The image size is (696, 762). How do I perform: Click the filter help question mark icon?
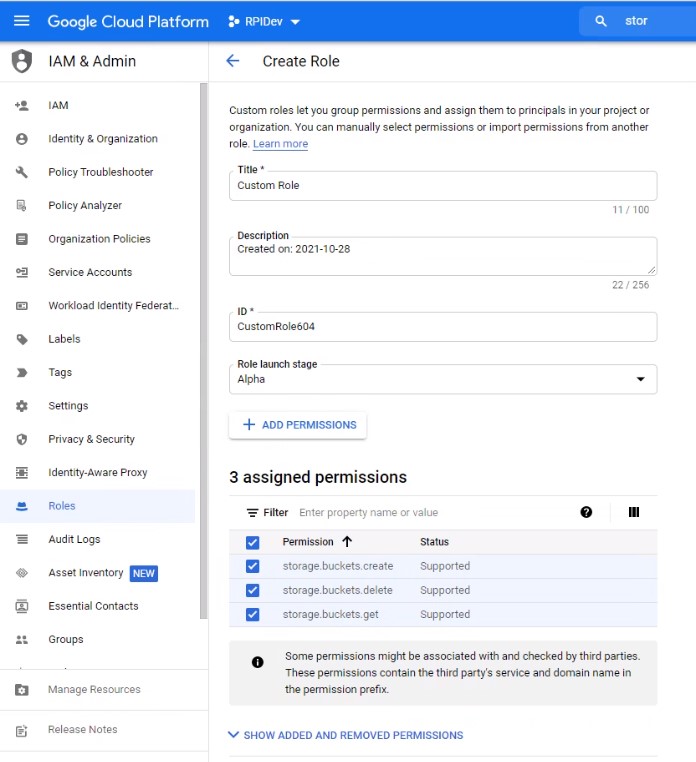586,512
